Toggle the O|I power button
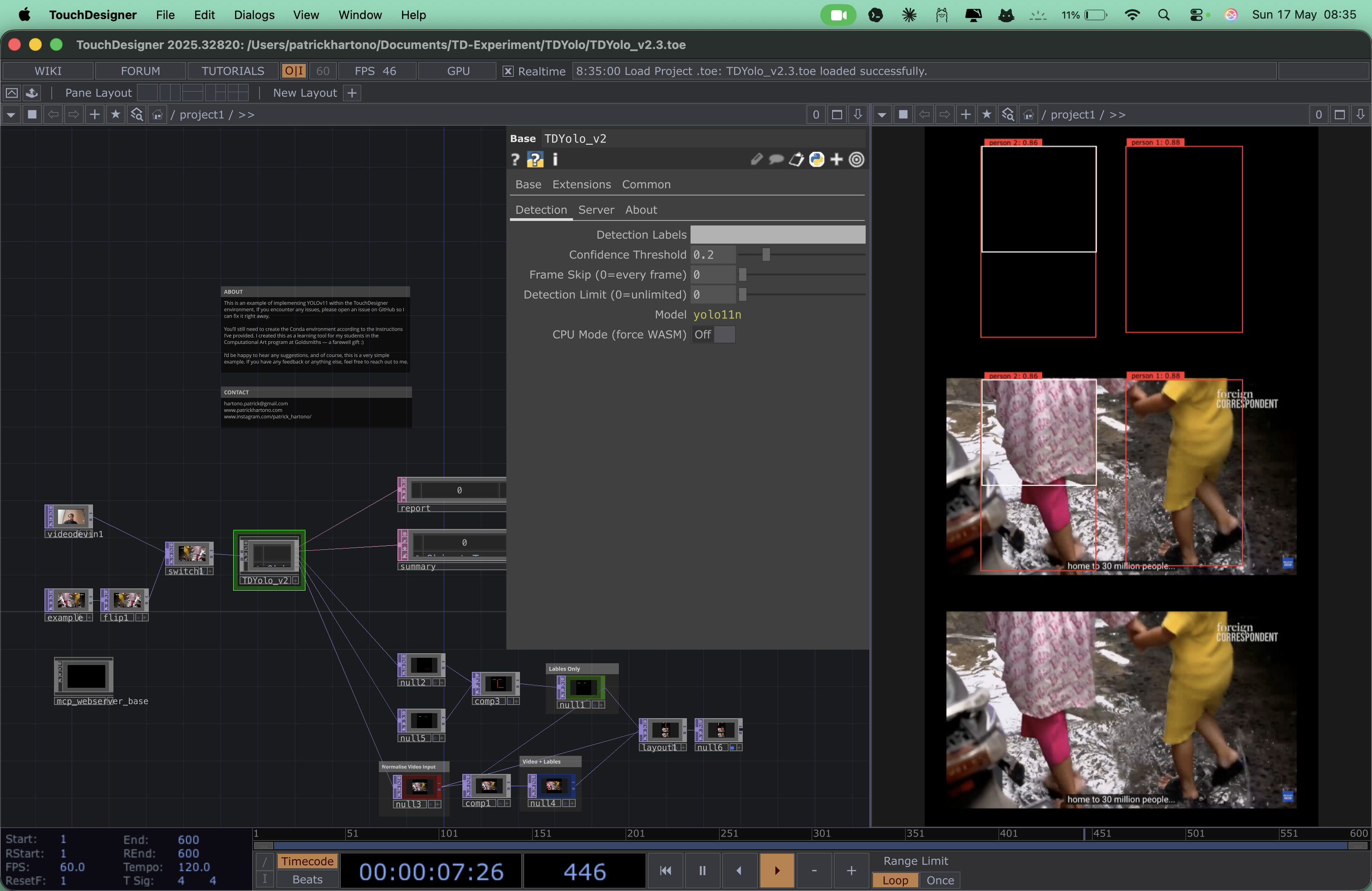 [294, 71]
